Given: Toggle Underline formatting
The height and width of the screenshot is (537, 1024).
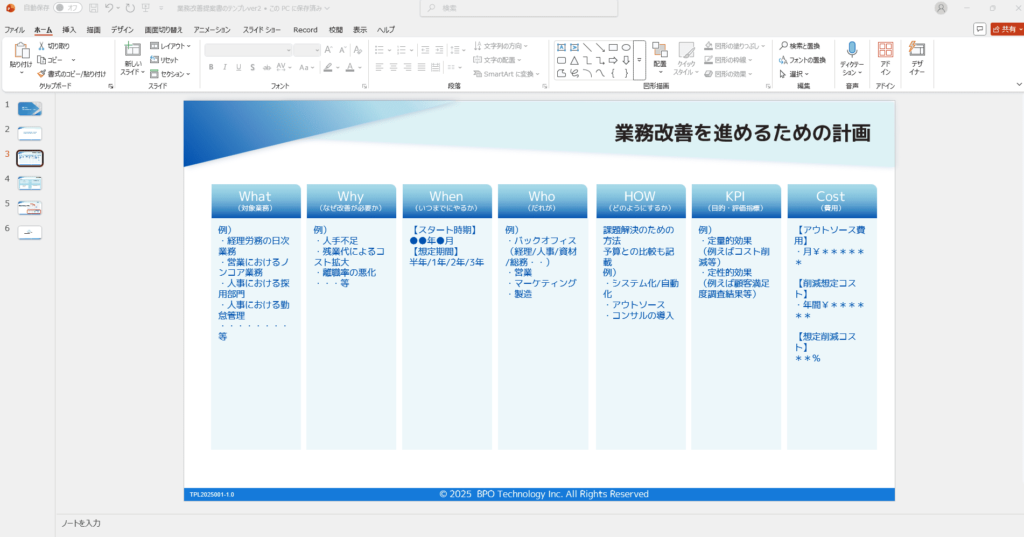Looking at the screenshot, I should [x=238, y=67].
